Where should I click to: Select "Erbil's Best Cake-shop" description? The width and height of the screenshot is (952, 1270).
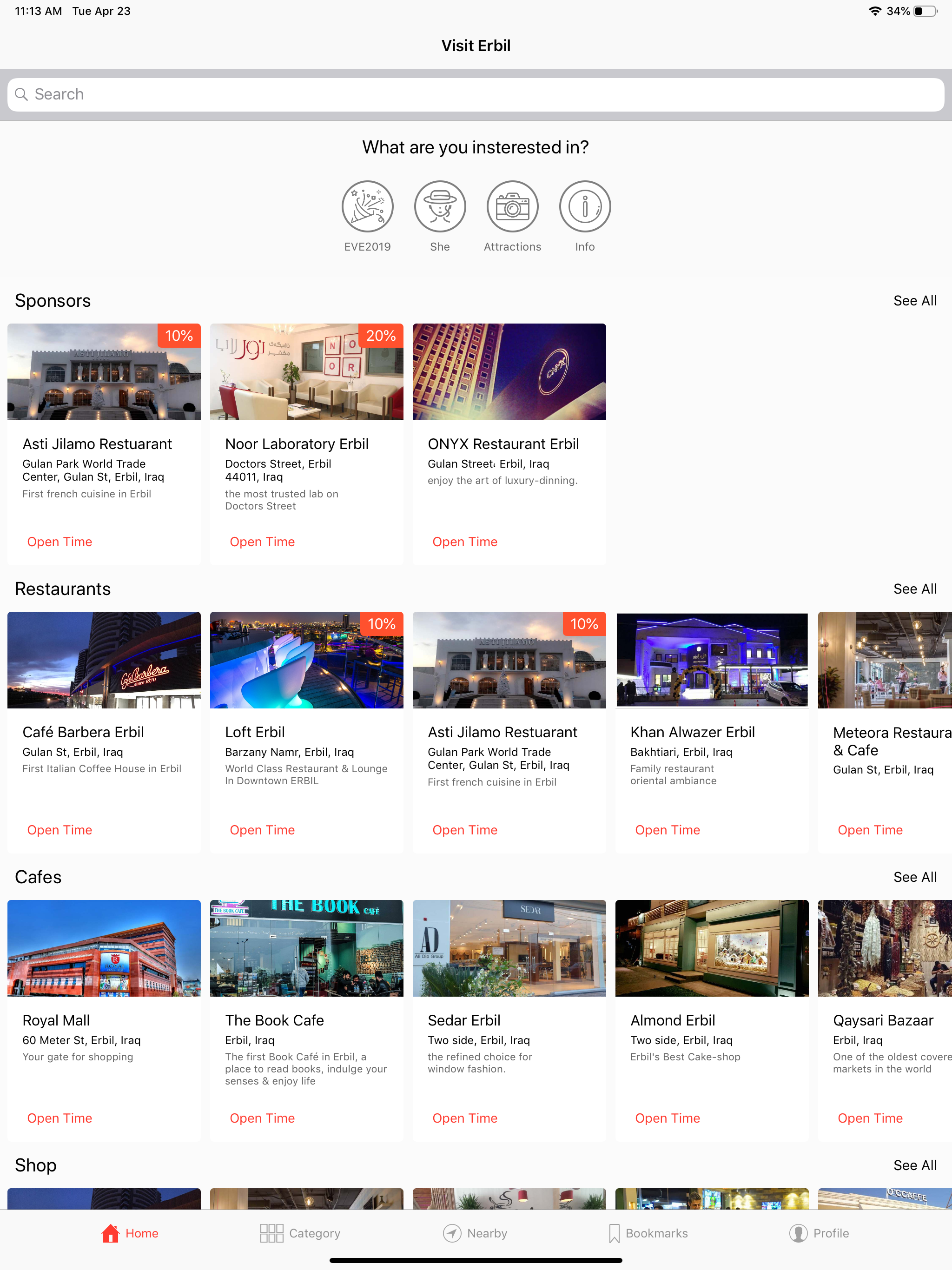click(x=686, y=1057)
